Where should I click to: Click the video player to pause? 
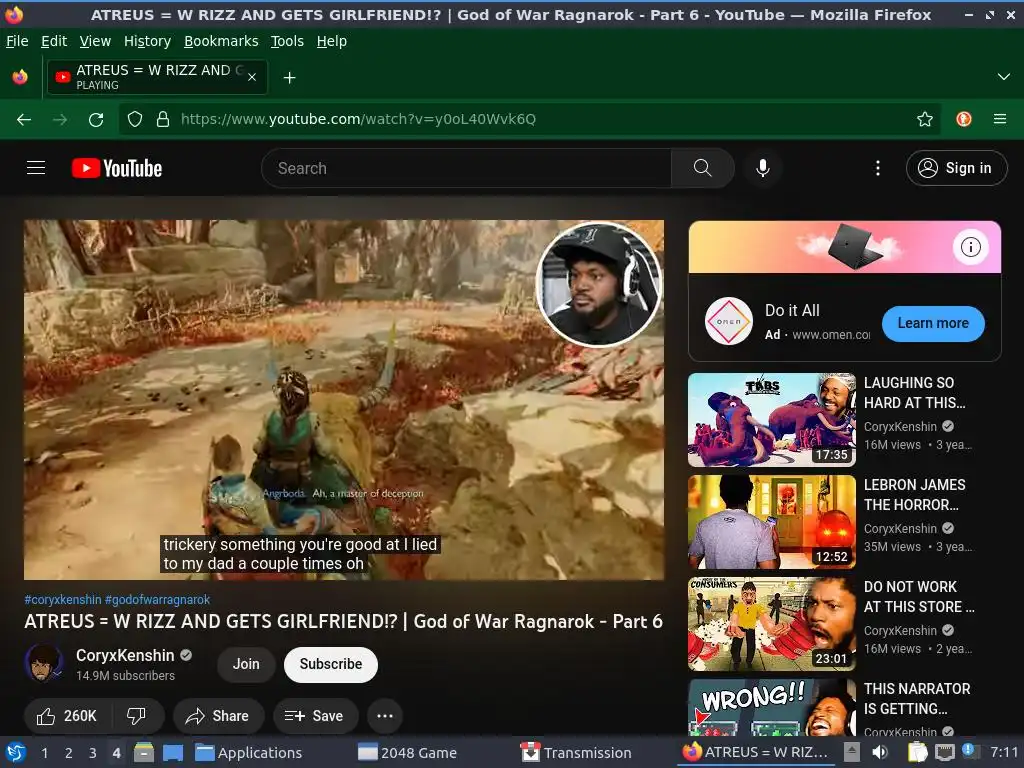tap(344, 400)
